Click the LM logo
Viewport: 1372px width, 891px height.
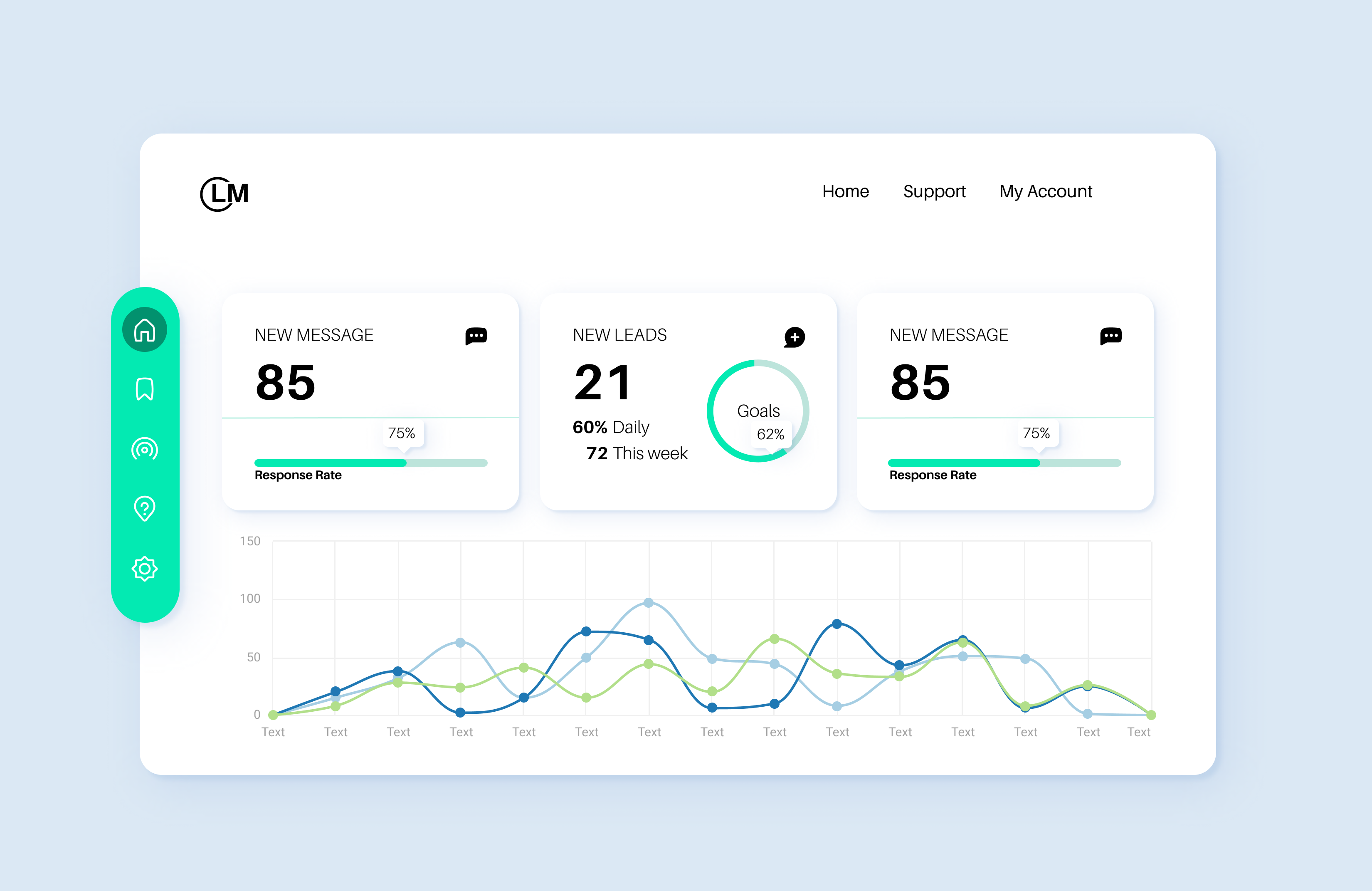pos(224,194)
